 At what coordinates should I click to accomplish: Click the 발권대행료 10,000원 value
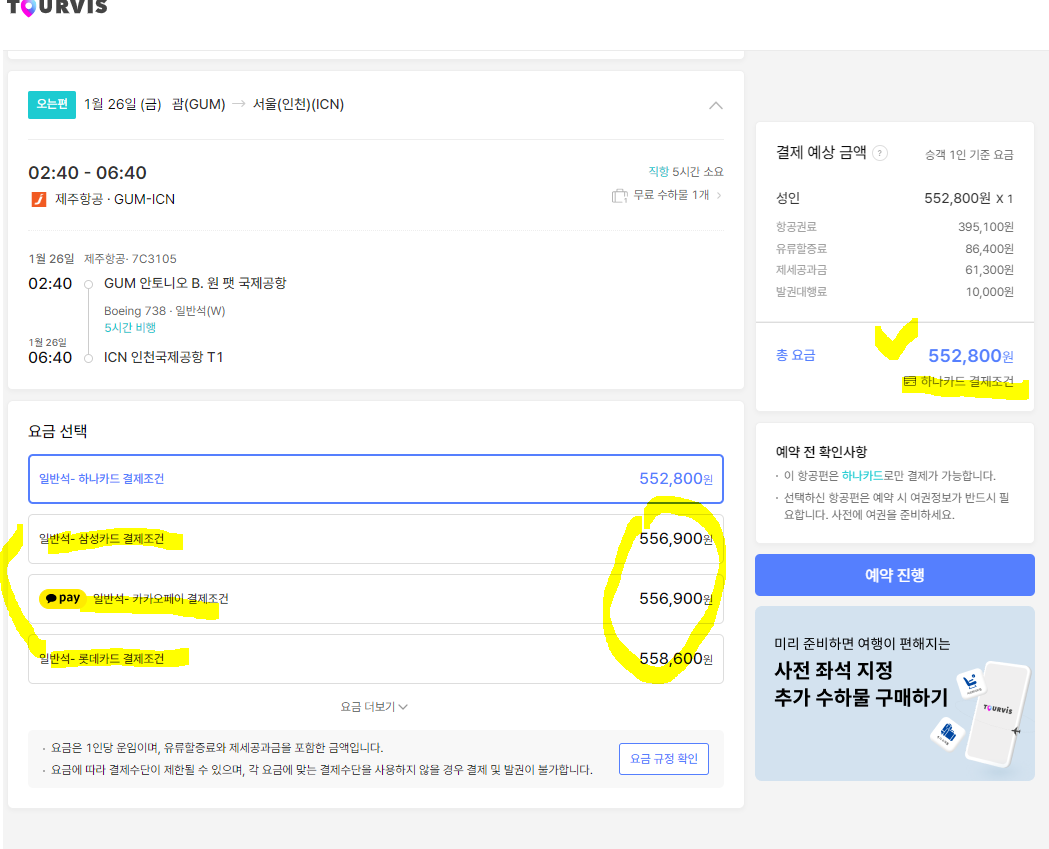[989, 292]
